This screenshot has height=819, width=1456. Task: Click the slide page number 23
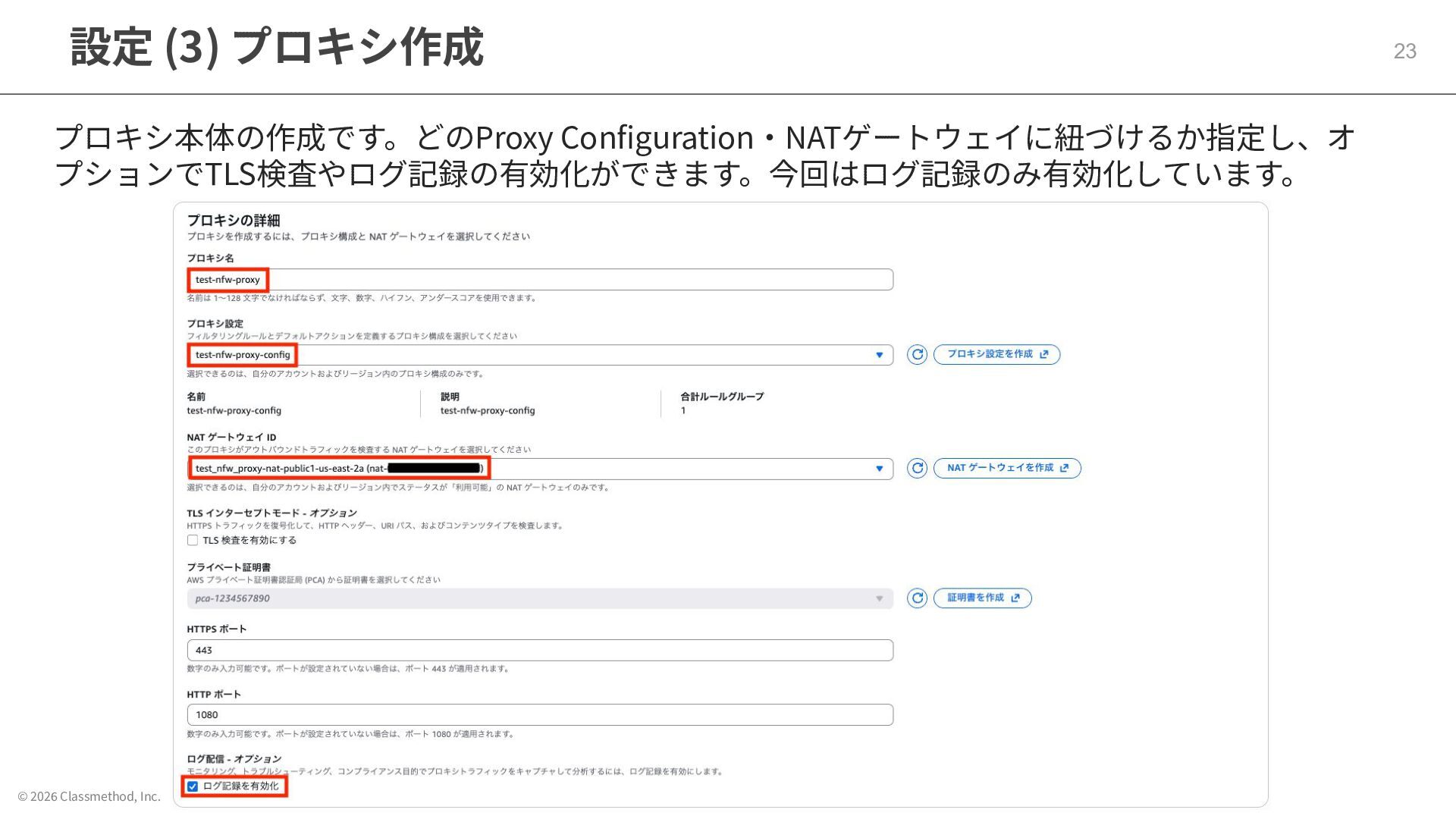(1404, 51)
